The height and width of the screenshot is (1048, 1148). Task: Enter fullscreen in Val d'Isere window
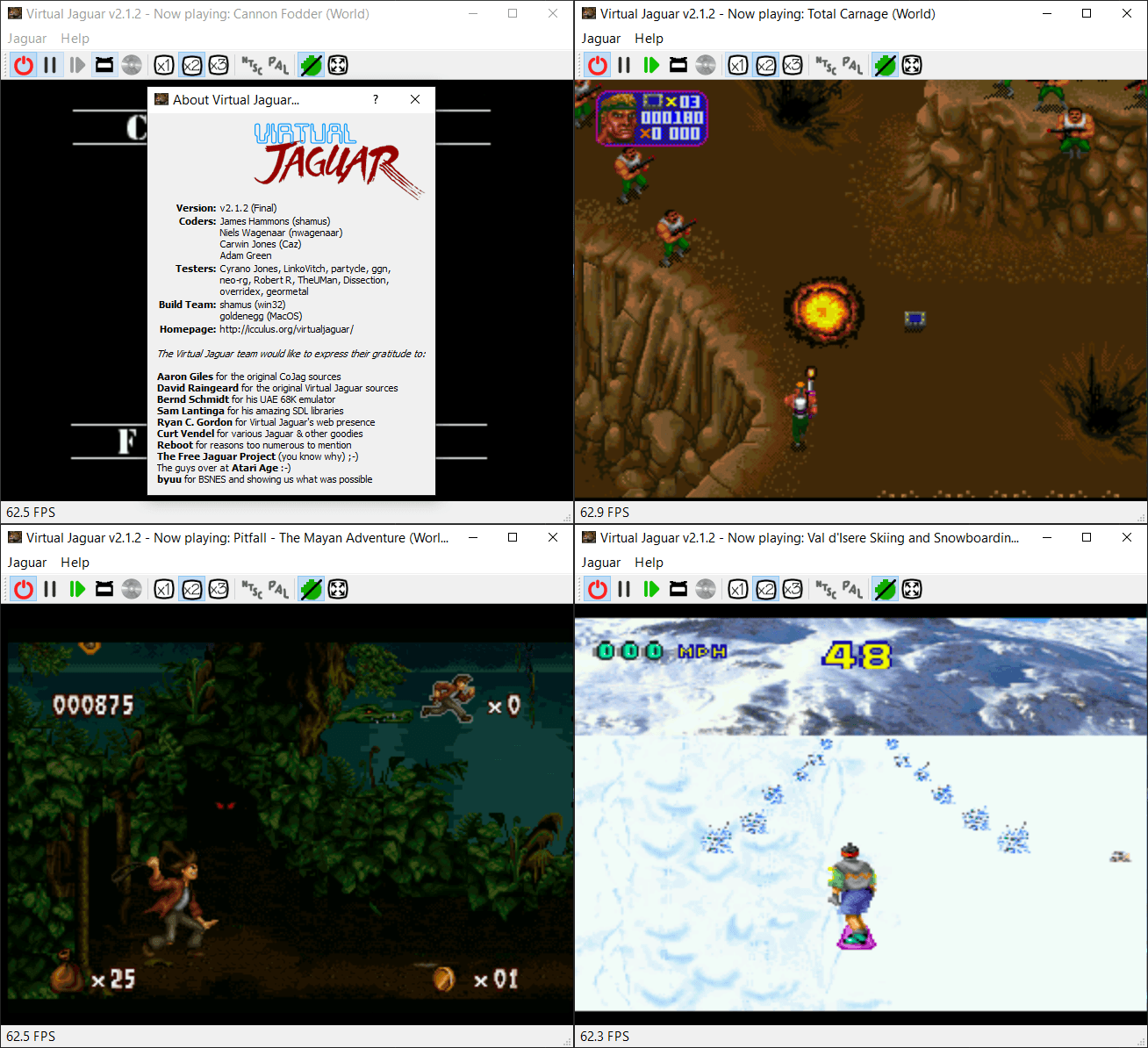[x=912, y=589]
